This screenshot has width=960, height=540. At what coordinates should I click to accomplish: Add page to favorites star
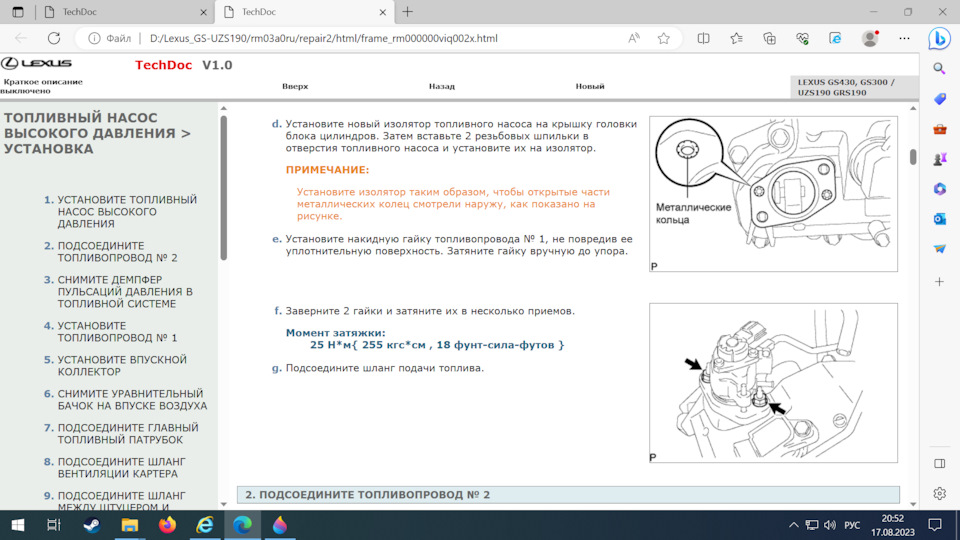[x=664, y=38]
